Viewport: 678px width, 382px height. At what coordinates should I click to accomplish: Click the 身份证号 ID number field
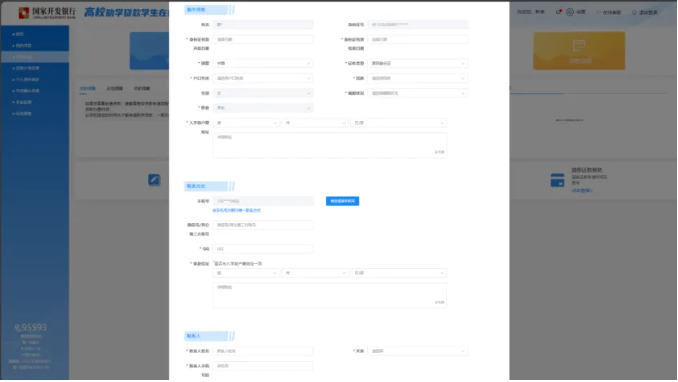pyautogui.click(x=418, y=25)
